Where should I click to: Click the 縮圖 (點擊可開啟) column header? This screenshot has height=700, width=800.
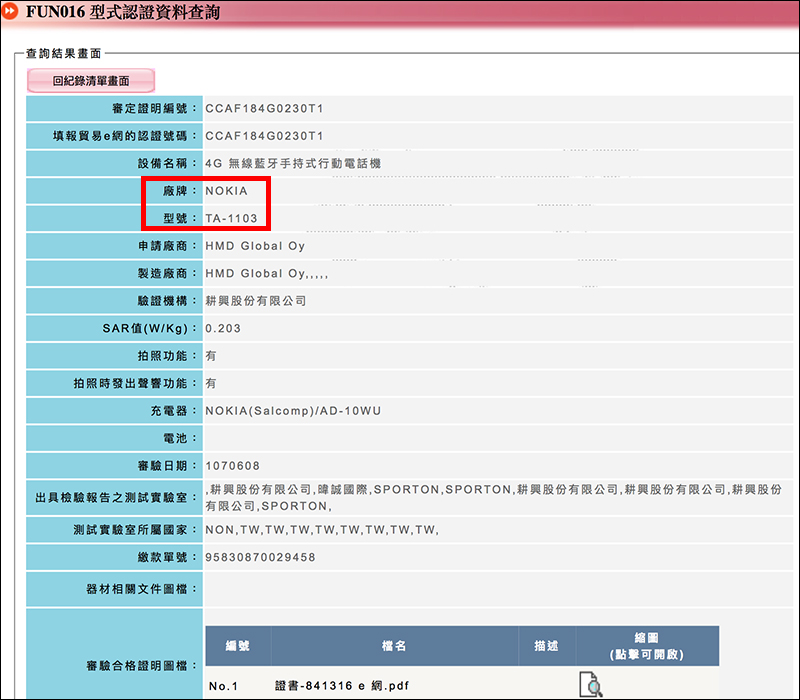click(x=647, y=646)
